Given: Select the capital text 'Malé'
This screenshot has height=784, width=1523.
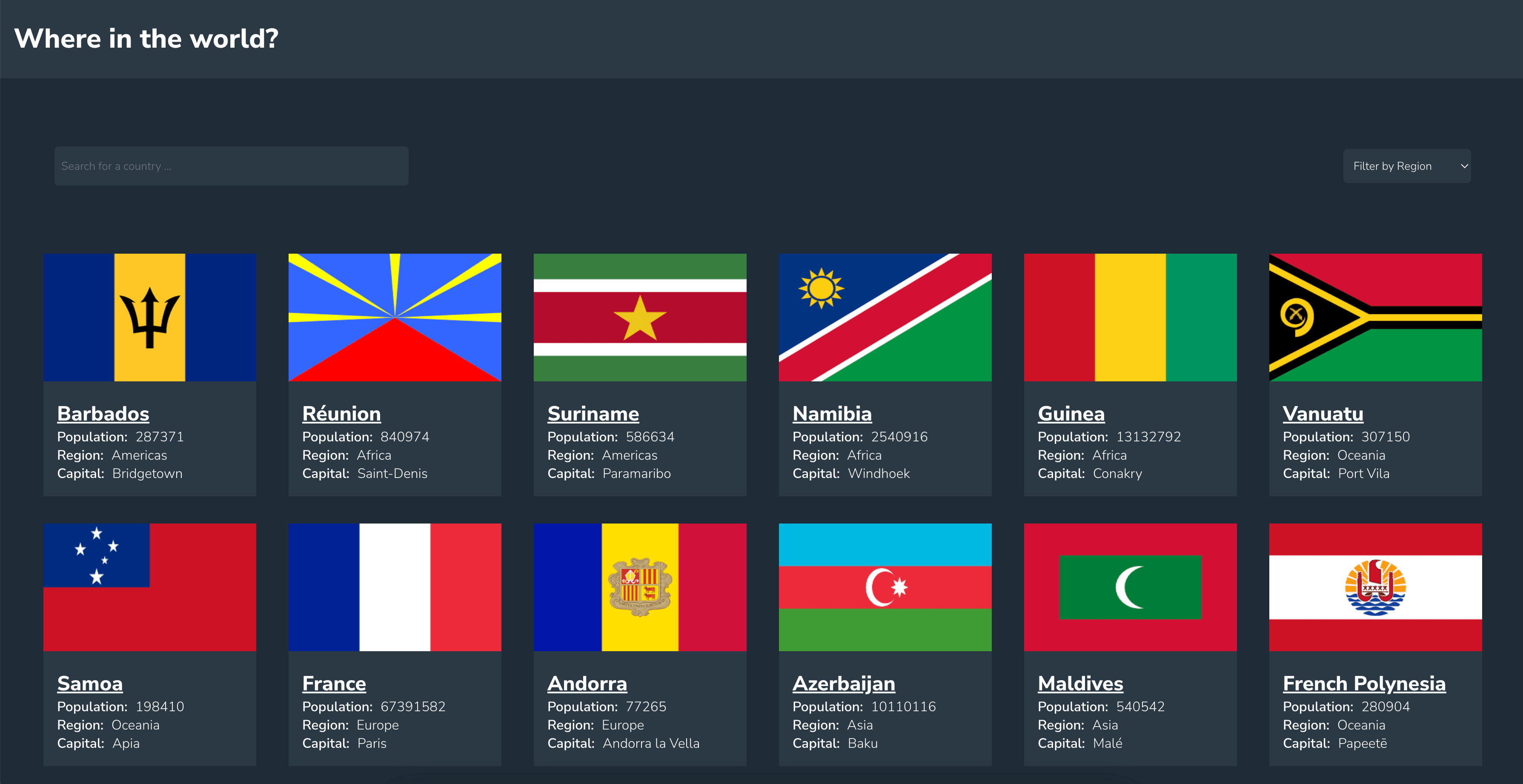Looking at the screenshot, I should 1108,743.
